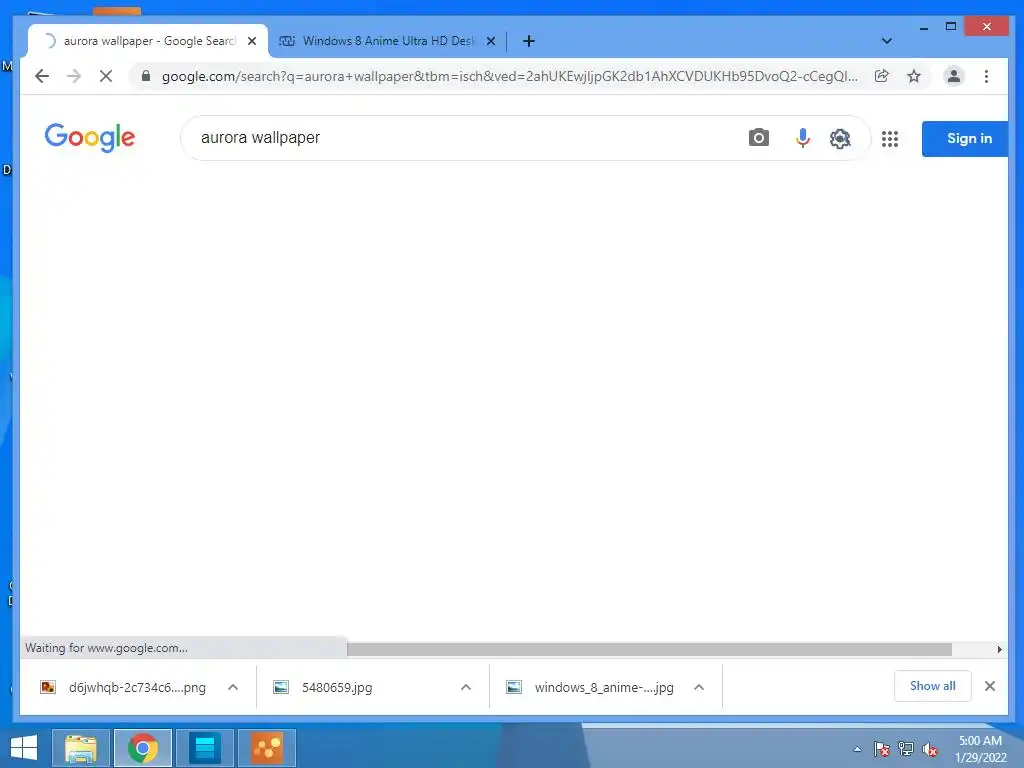Maximize the Chrome window
The width and height of the screenshot is (1024, 768).
pos(951,26)
